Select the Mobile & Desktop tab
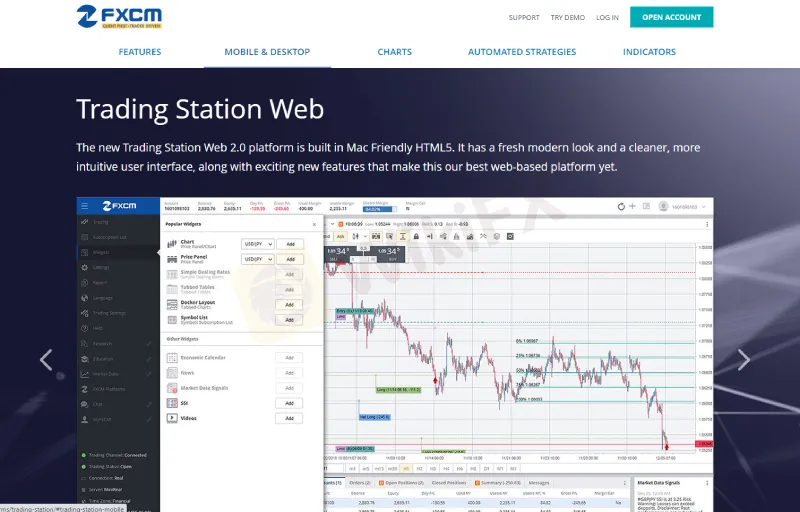The width and height of the screenshot is (800, 512). pyautogui.click(x=267, y=52)
